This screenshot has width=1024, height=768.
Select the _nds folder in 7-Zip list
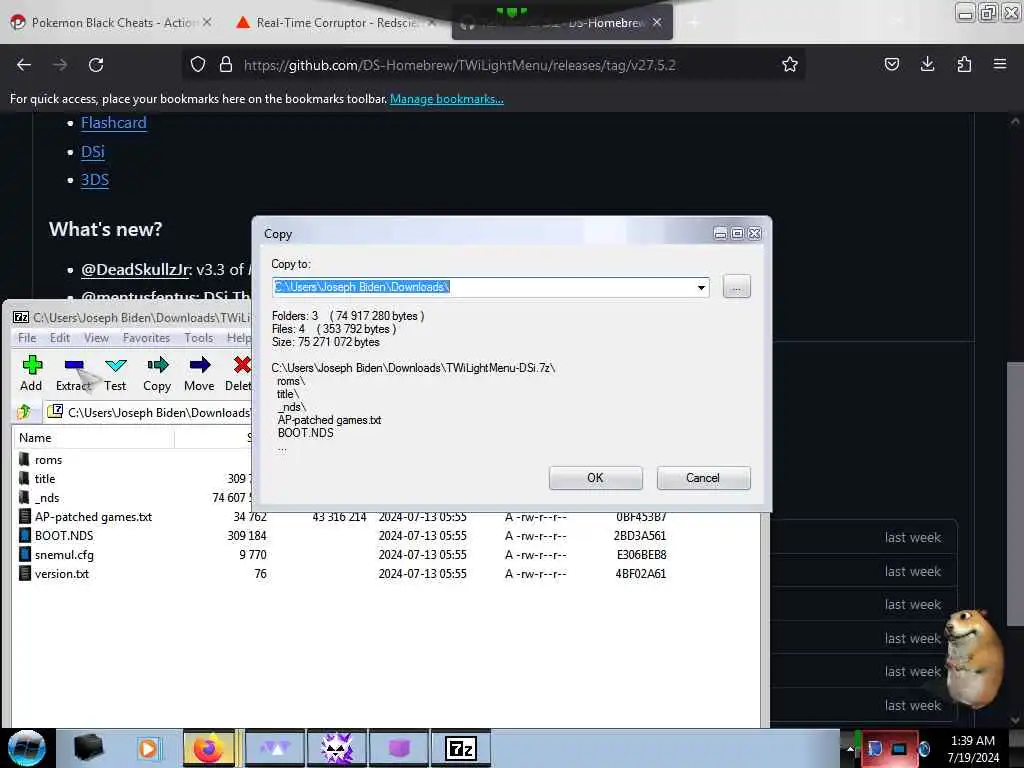coord(47,498)
